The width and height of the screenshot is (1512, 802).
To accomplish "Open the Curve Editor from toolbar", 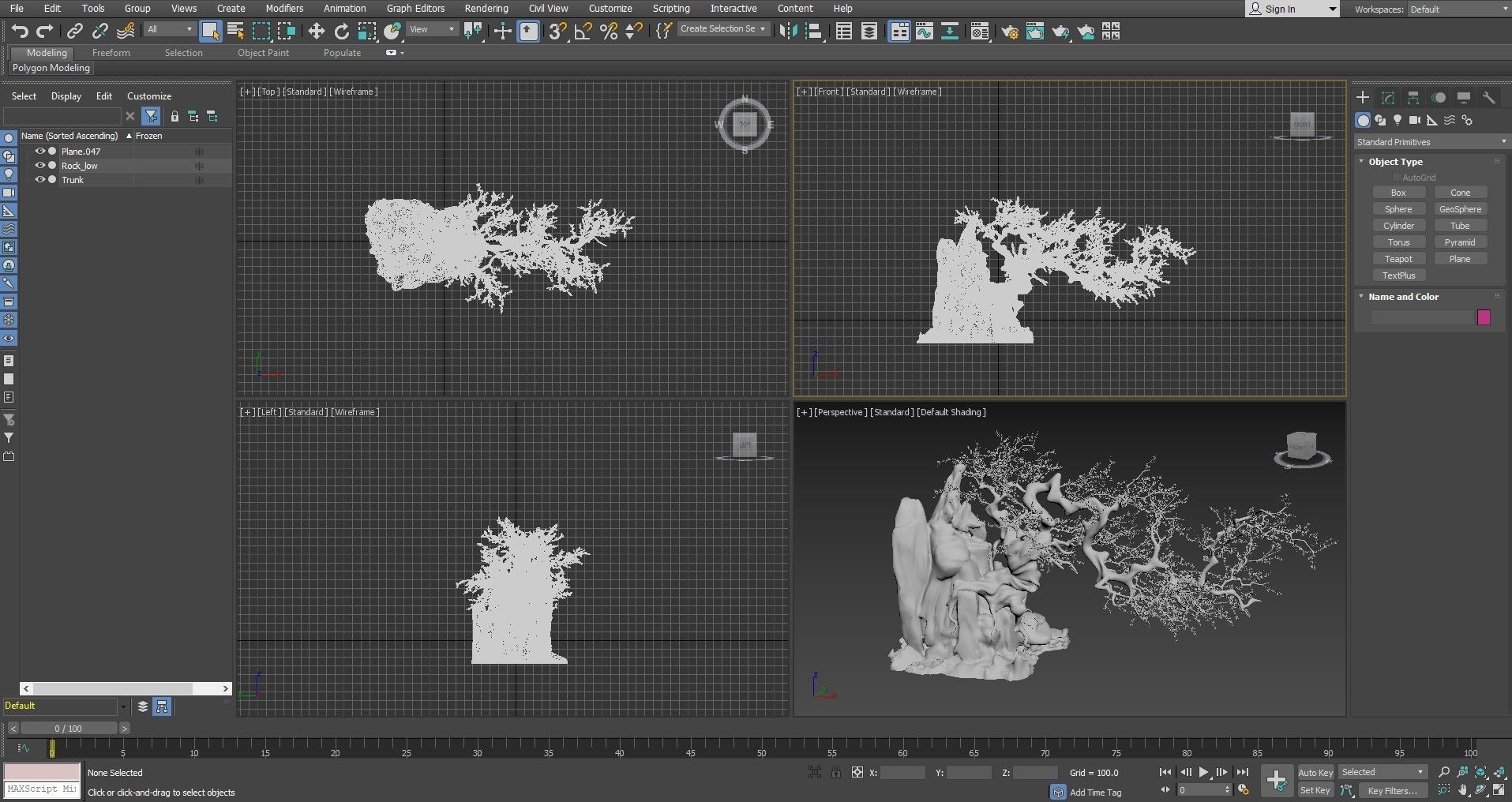I will point(925,31).
